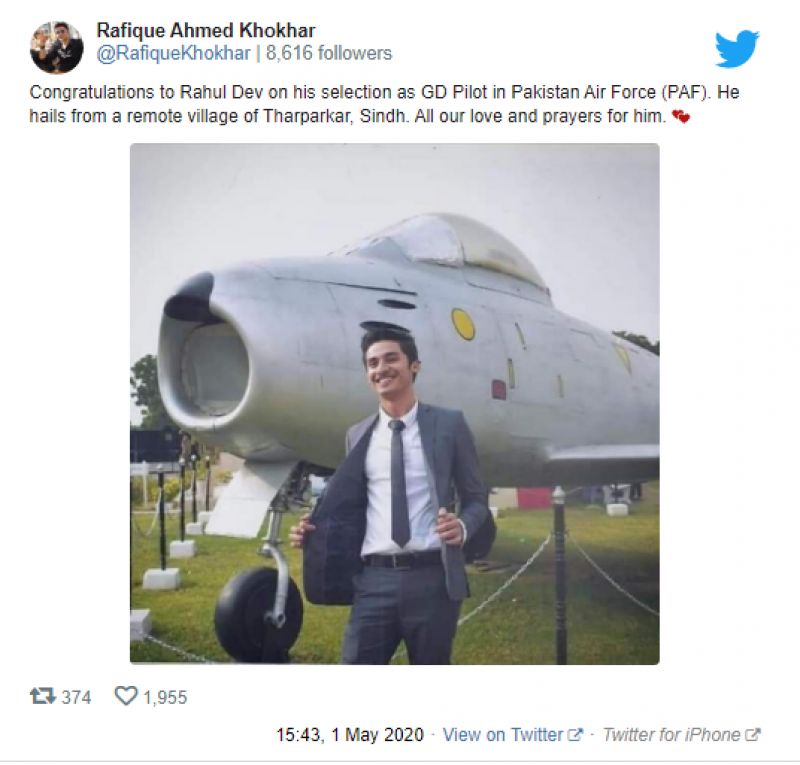Screen dimensions: 800x765
Task: Click the retweet arrows icon
Action: pos(42,697)
